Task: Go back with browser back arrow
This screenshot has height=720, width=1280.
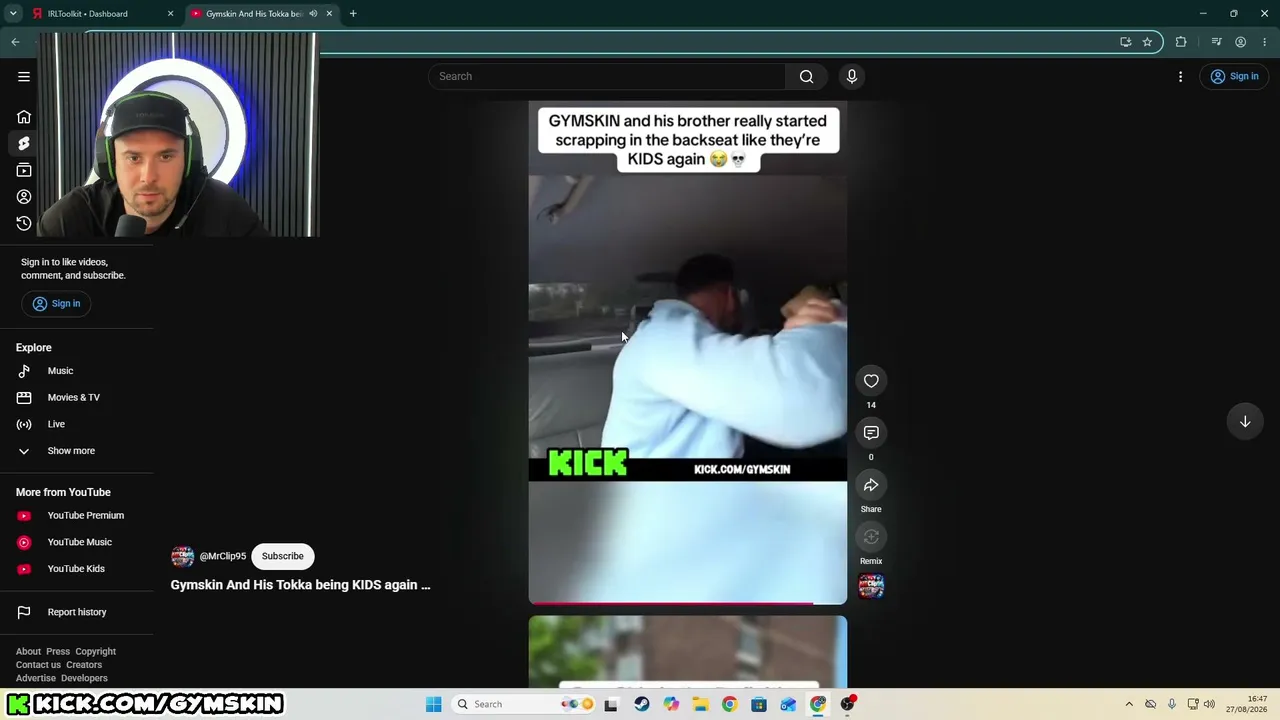Action: tap(15, 42)
